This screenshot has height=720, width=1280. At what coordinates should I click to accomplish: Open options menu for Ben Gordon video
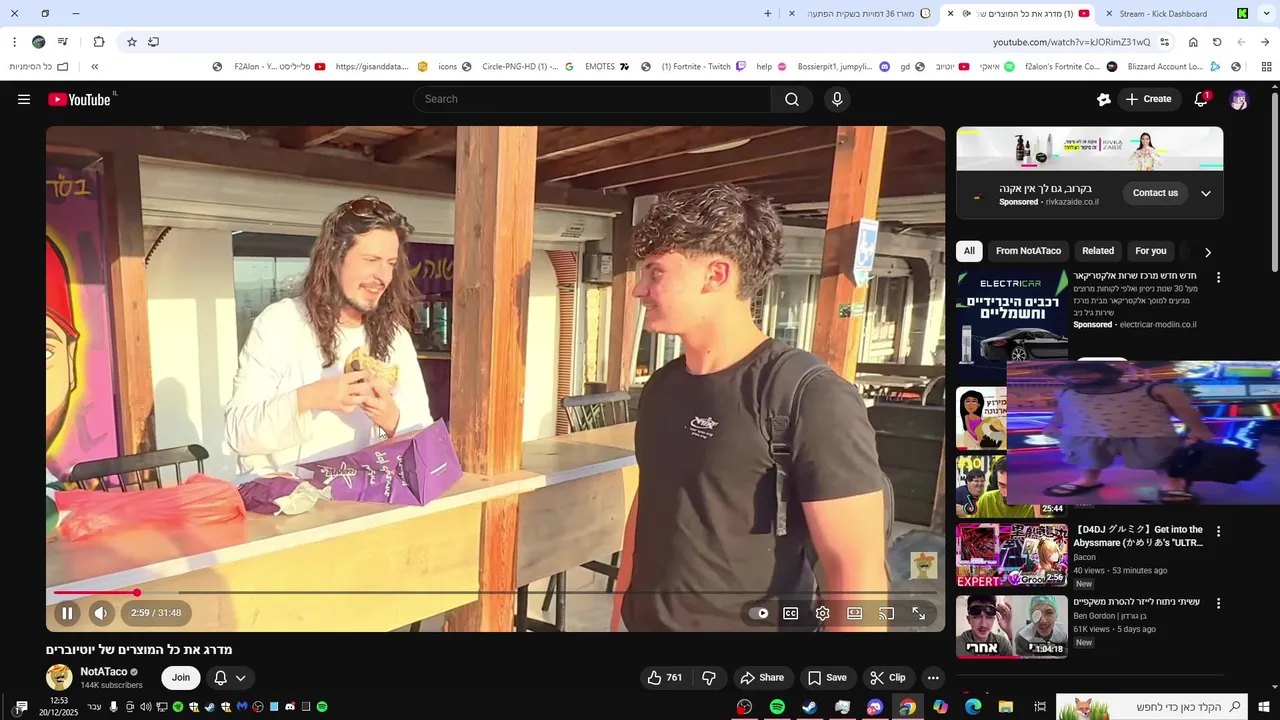tap(1218, 603)
